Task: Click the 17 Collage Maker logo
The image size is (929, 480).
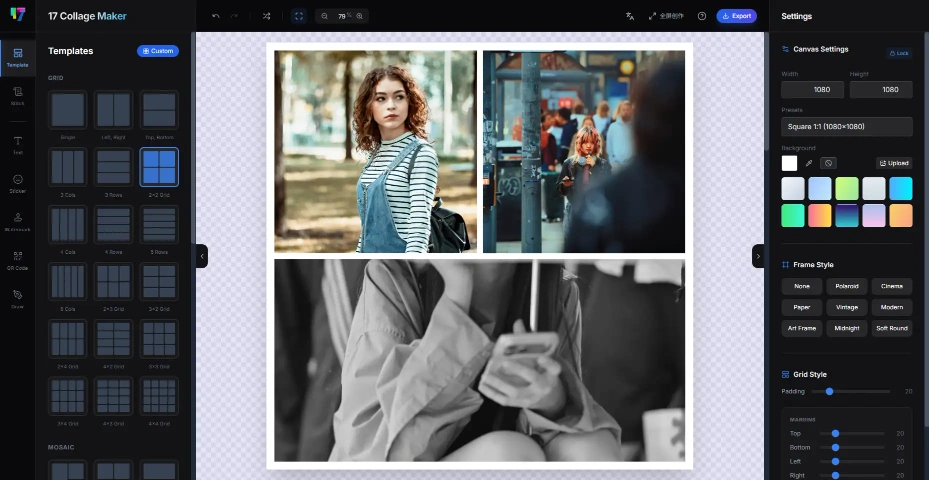Action: click(18, 15)
